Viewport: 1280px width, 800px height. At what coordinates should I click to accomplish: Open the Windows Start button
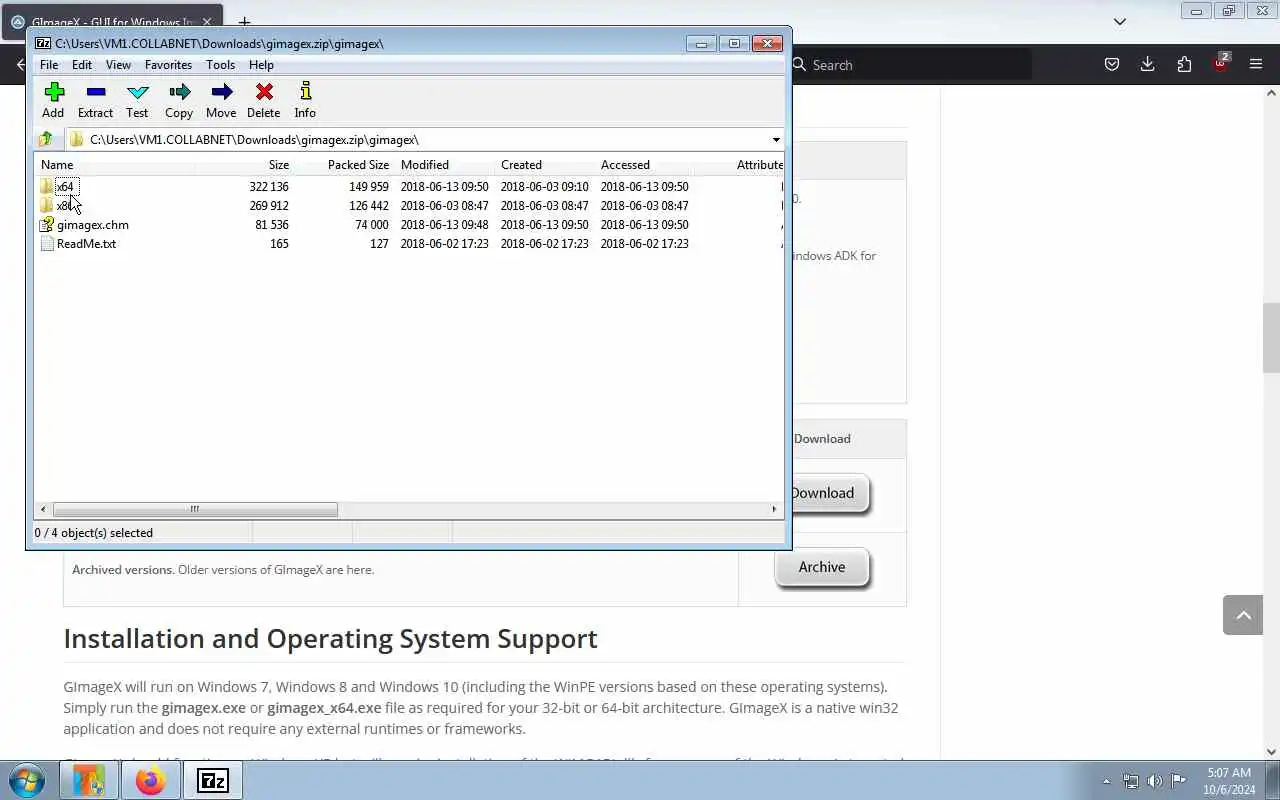pos(27,780)
